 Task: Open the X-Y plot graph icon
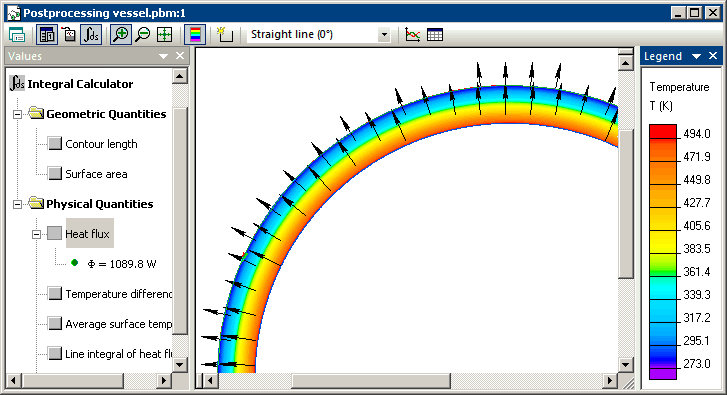point(412,35)
